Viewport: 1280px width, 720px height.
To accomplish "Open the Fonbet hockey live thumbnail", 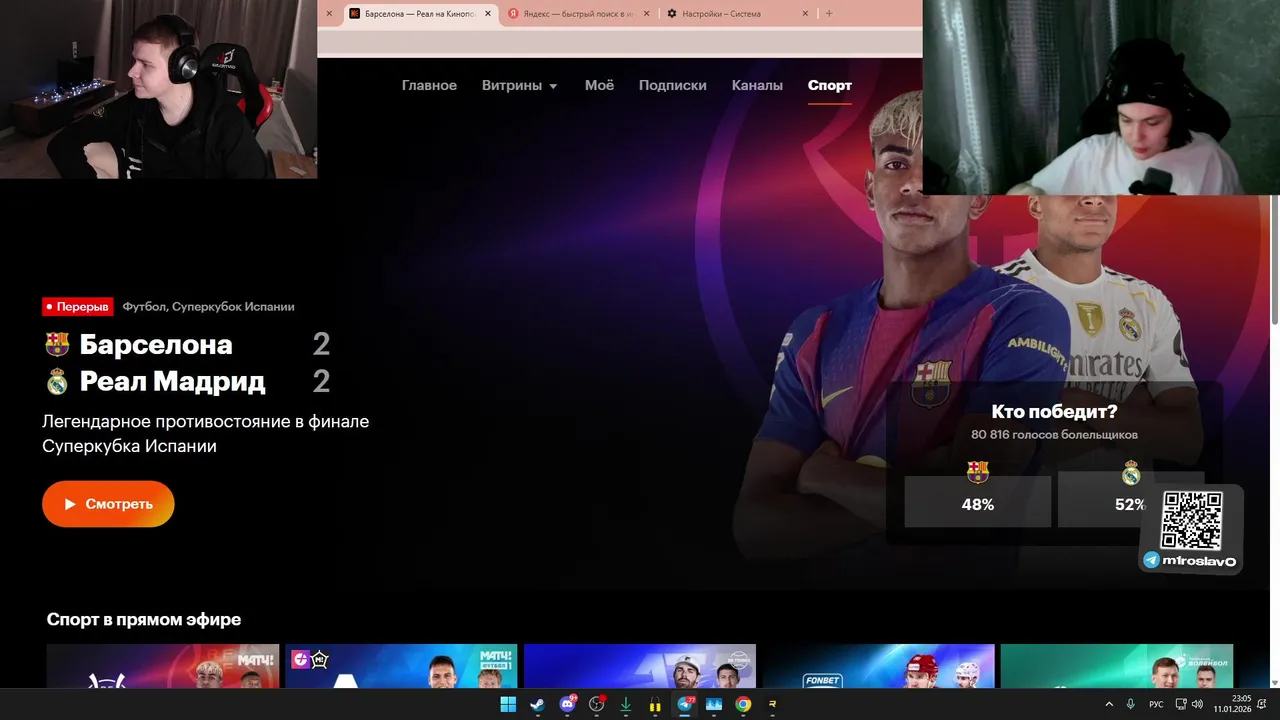I will pos(878,666).
